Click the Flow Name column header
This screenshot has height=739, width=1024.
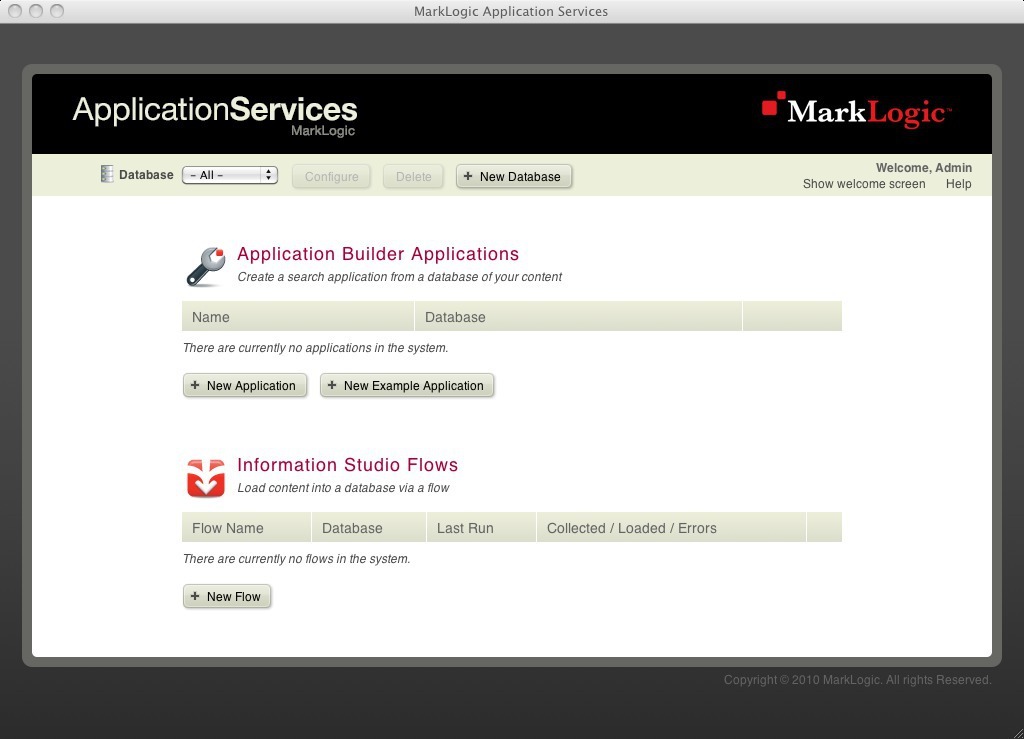(x=246, y=527)
